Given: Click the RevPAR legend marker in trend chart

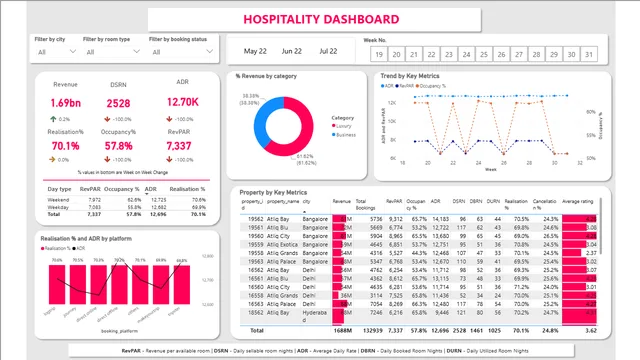Looking at the screenshot, I should tap(397, 86).
